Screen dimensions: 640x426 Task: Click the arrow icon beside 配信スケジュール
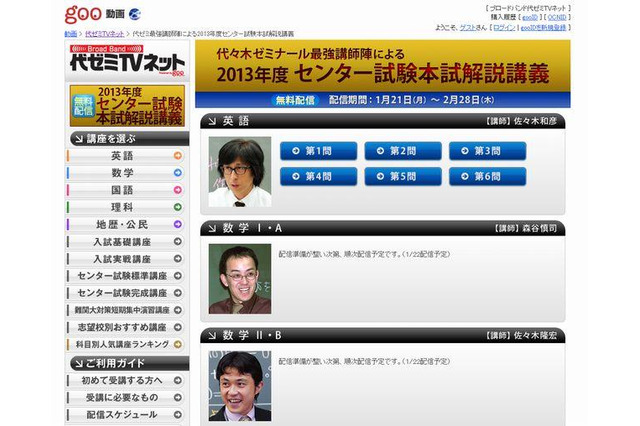(178, 415)
